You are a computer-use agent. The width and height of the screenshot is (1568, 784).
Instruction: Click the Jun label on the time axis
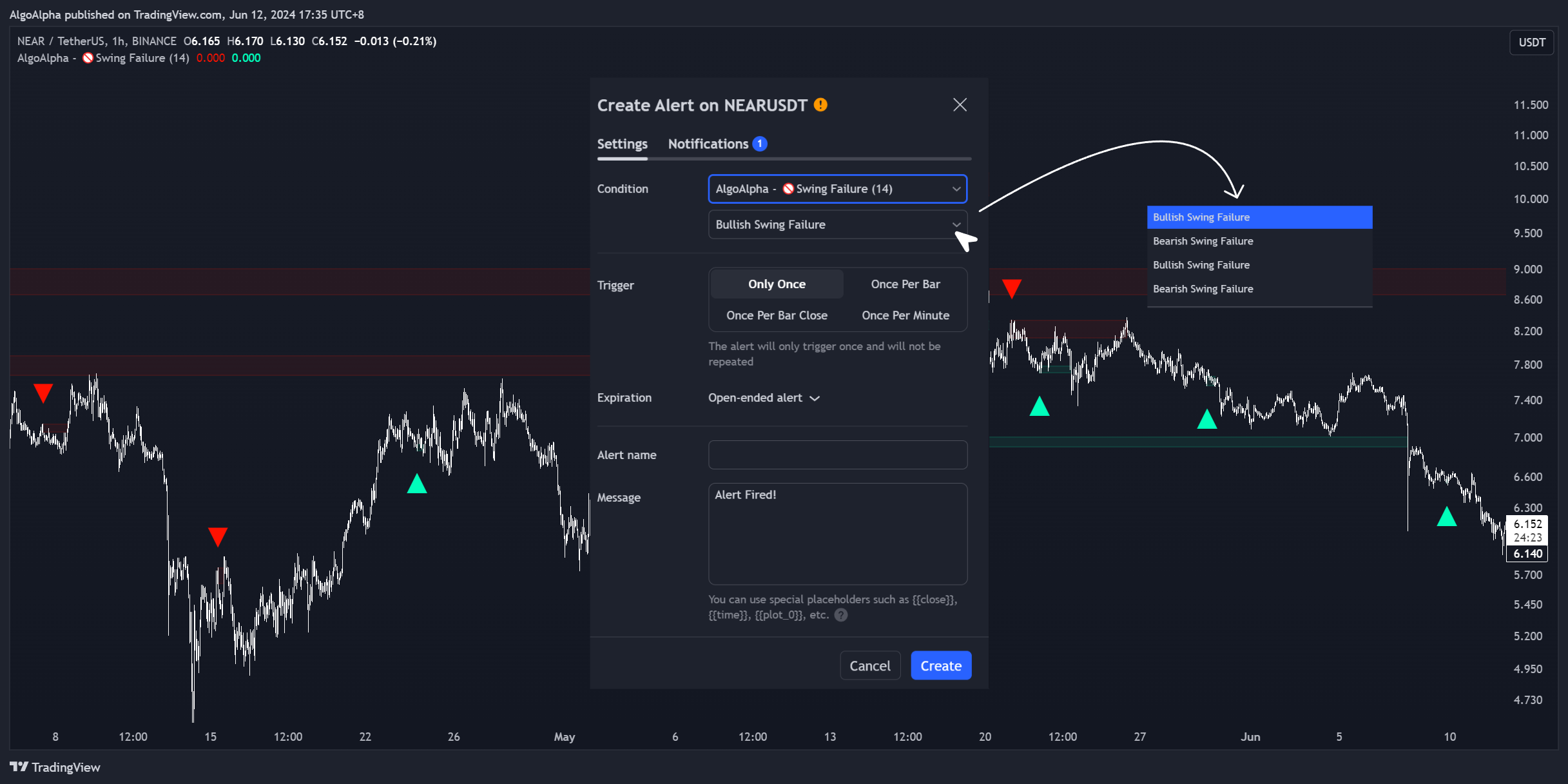coord(1250,737)
